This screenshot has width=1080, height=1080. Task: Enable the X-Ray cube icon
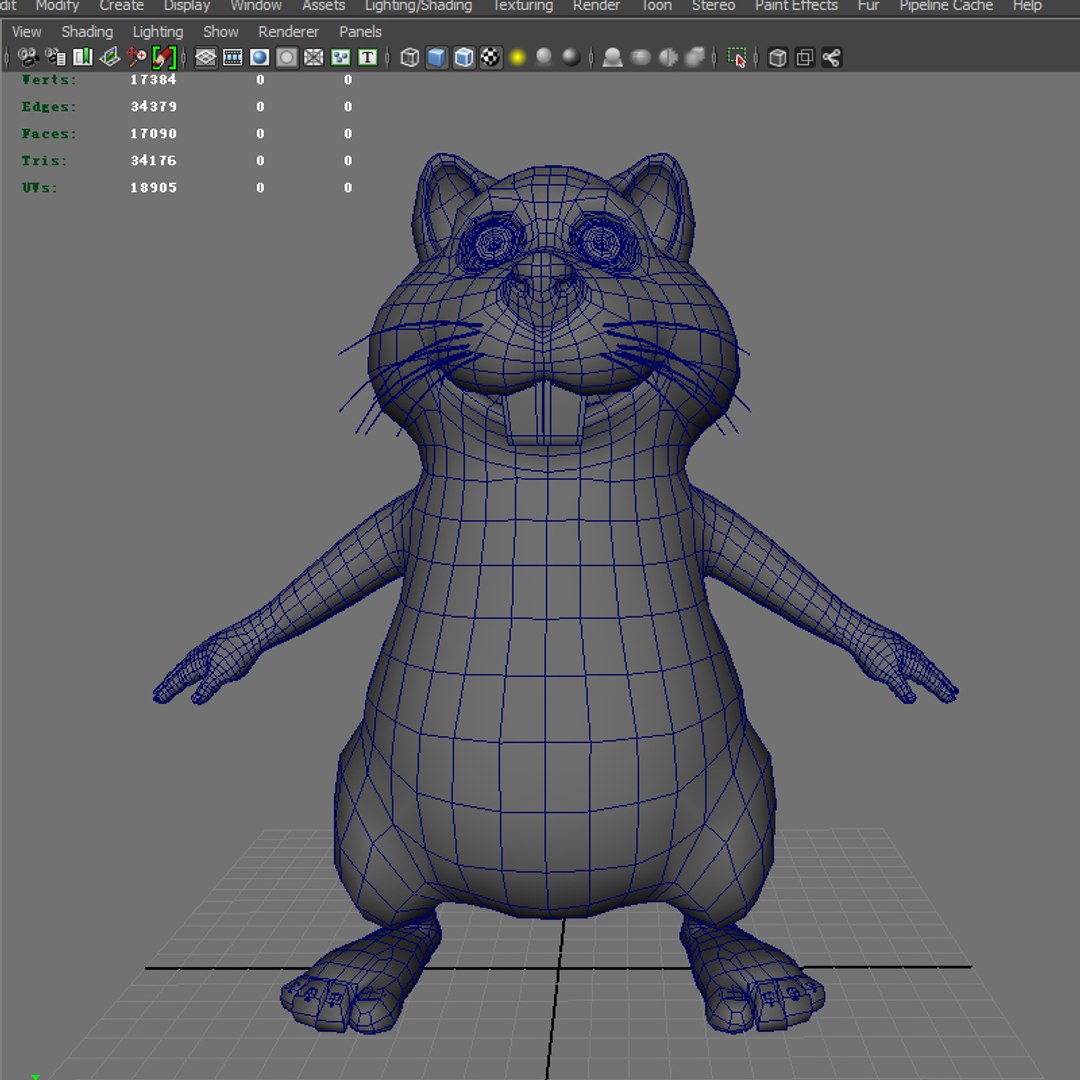tap(778, 57)
